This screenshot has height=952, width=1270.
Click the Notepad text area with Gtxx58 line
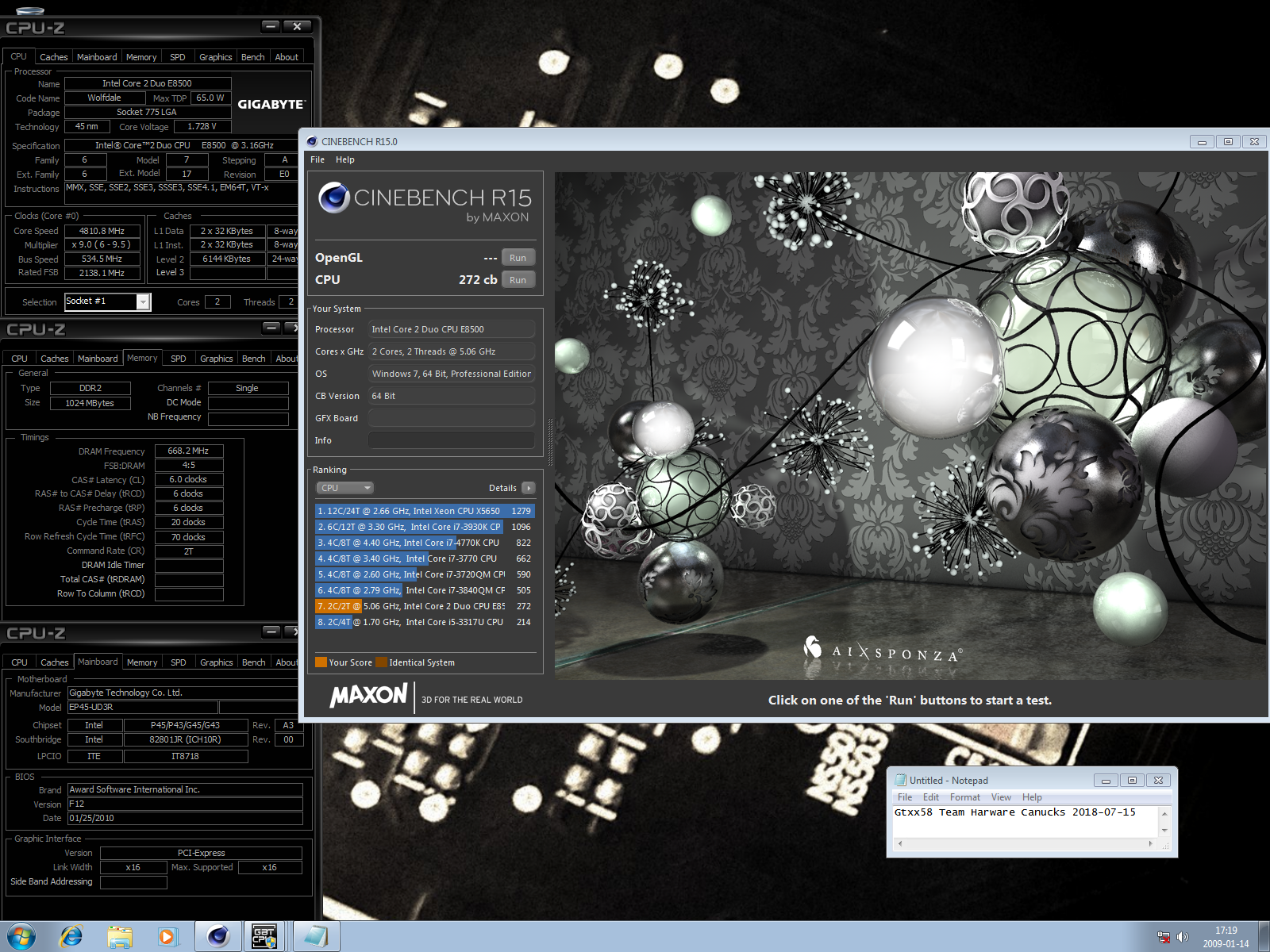pyautogui.click(x=1026, y=822)
